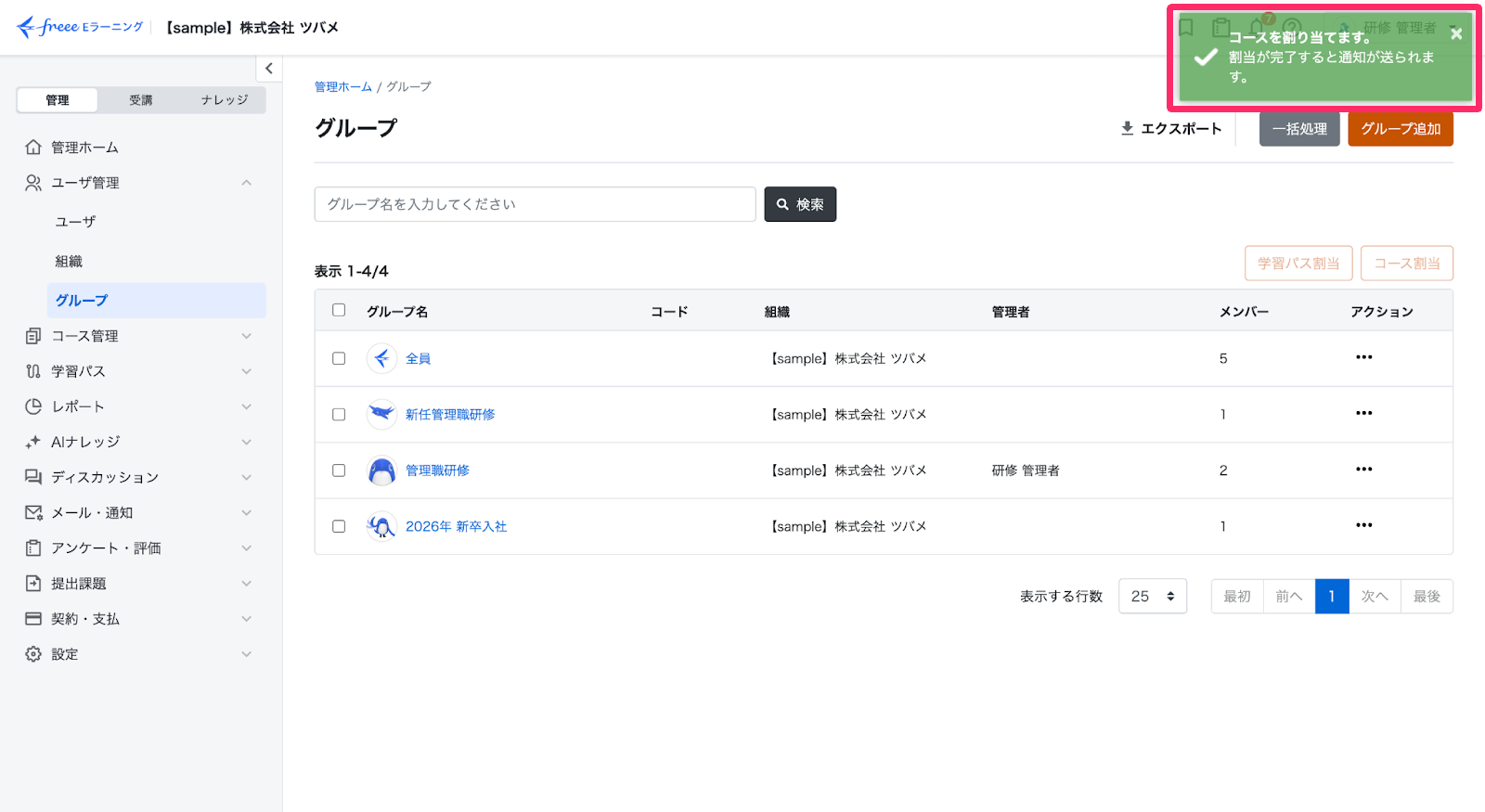Dismiss the course assignment notification toast
Image resolution: width=1485 pixels, height=812 pixels.
click(x=1456, y=33)
